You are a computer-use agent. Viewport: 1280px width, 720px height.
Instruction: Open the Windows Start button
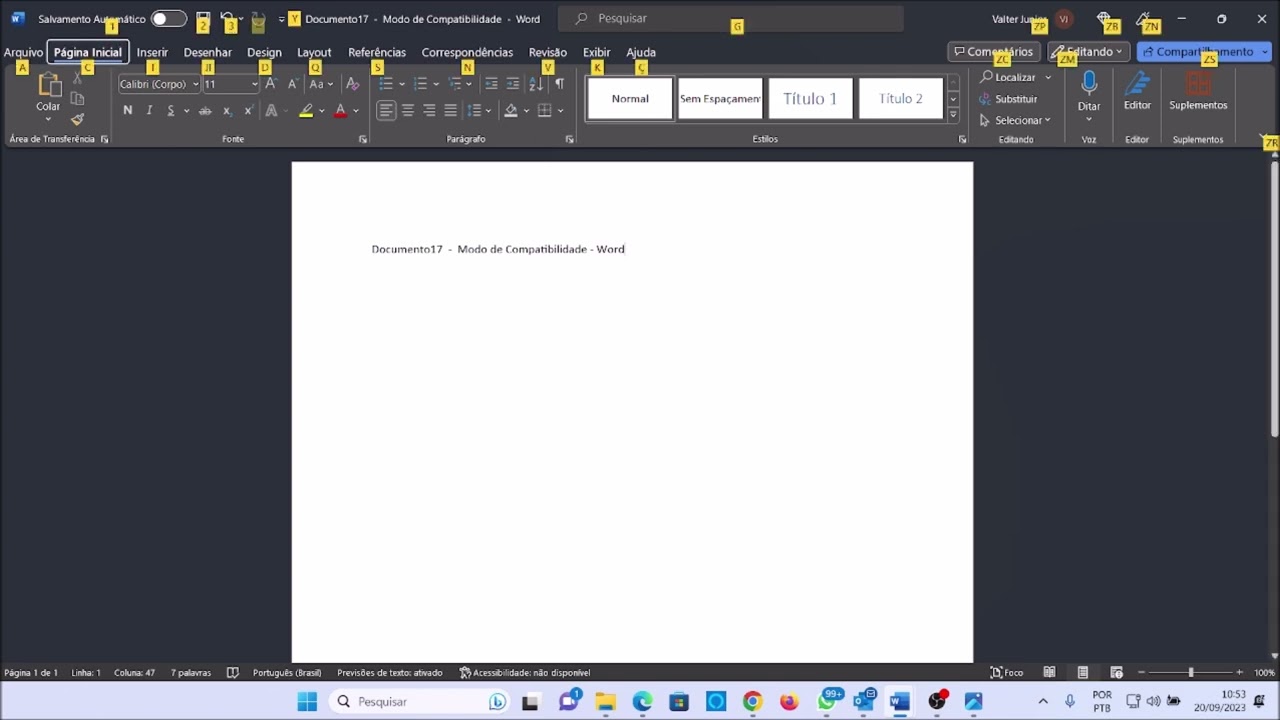tap(307, 702)
